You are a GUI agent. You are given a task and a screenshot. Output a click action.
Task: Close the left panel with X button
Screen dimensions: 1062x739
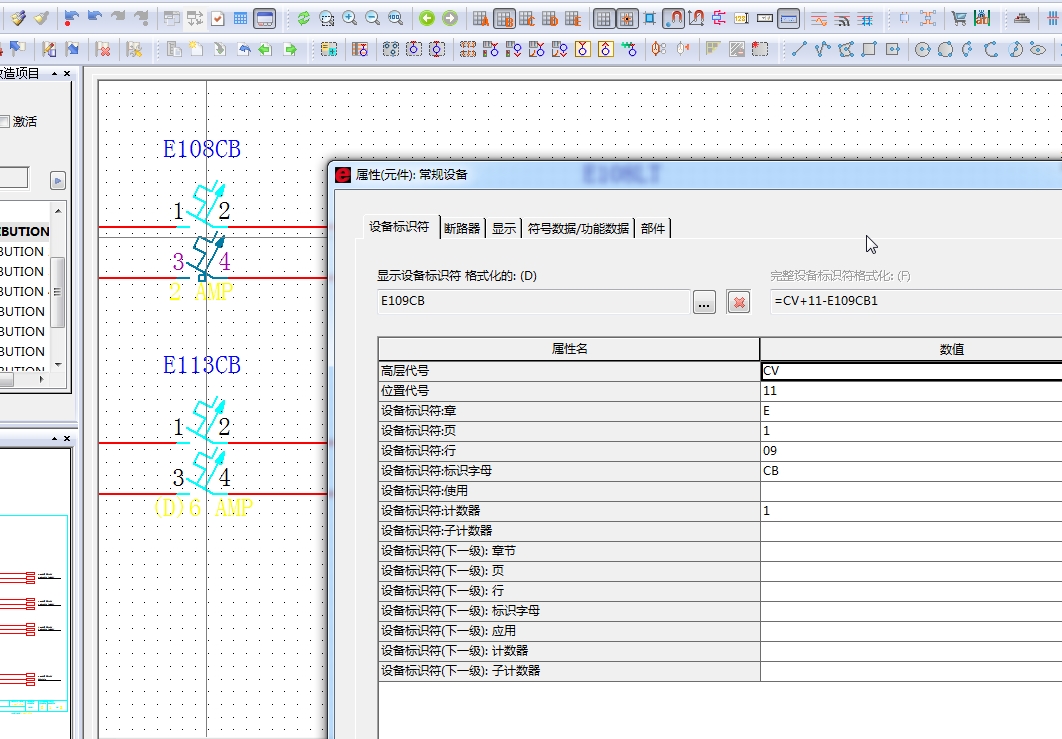click(67, 73)
